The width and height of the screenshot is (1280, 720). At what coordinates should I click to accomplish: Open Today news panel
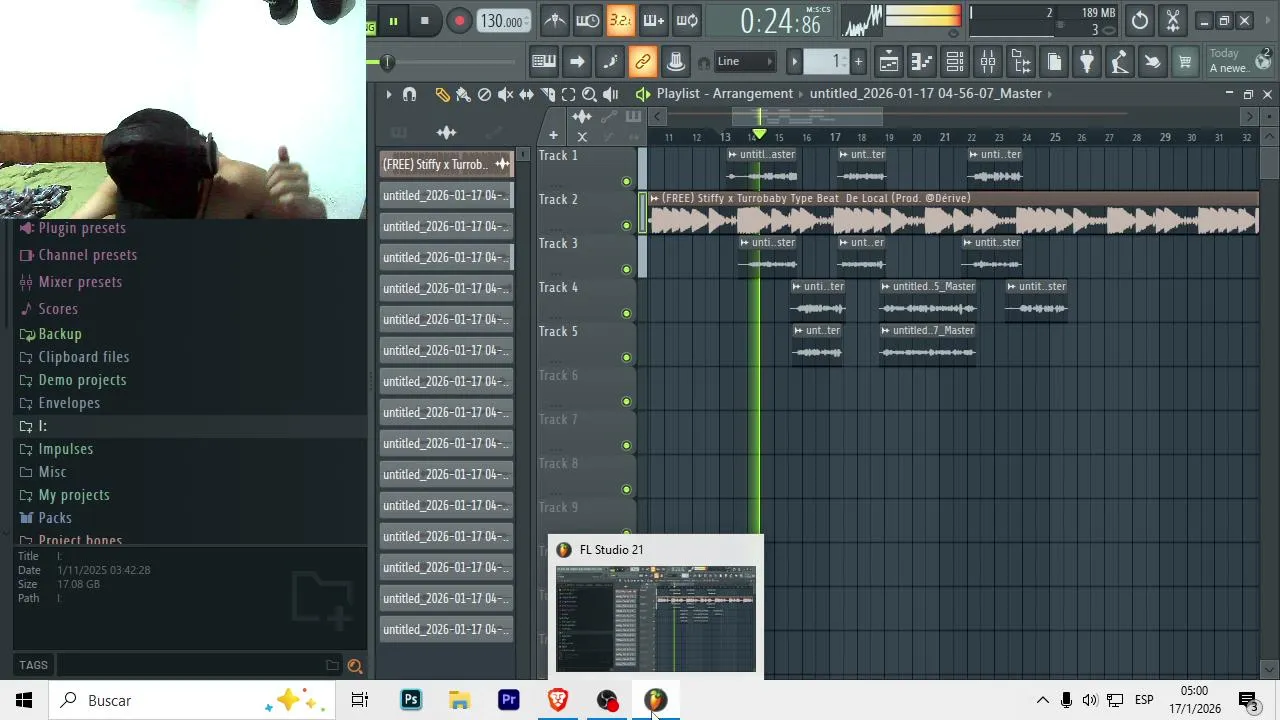[x=1238, y=61]
